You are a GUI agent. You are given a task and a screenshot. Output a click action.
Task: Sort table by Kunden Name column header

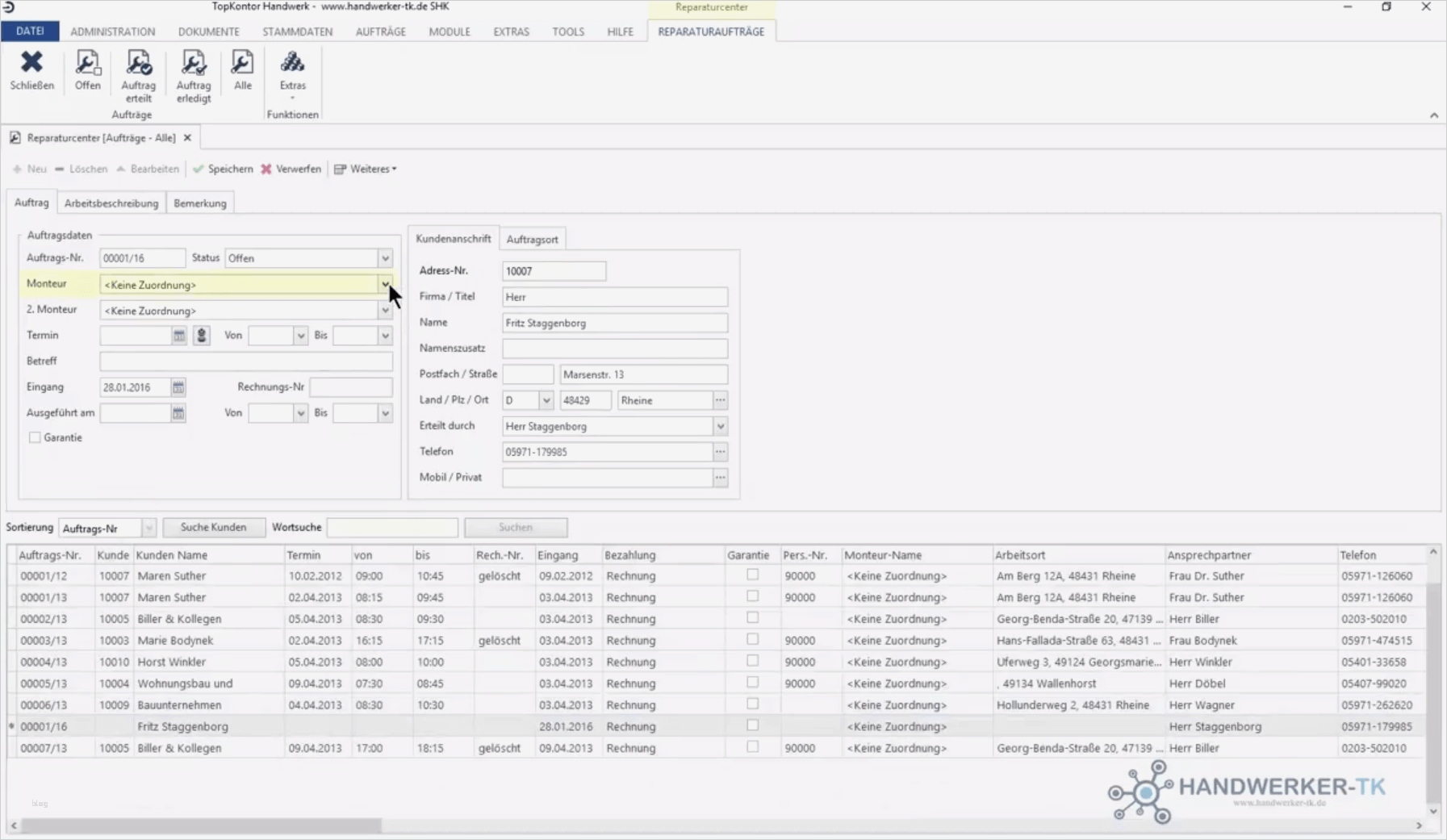point(209,555)
